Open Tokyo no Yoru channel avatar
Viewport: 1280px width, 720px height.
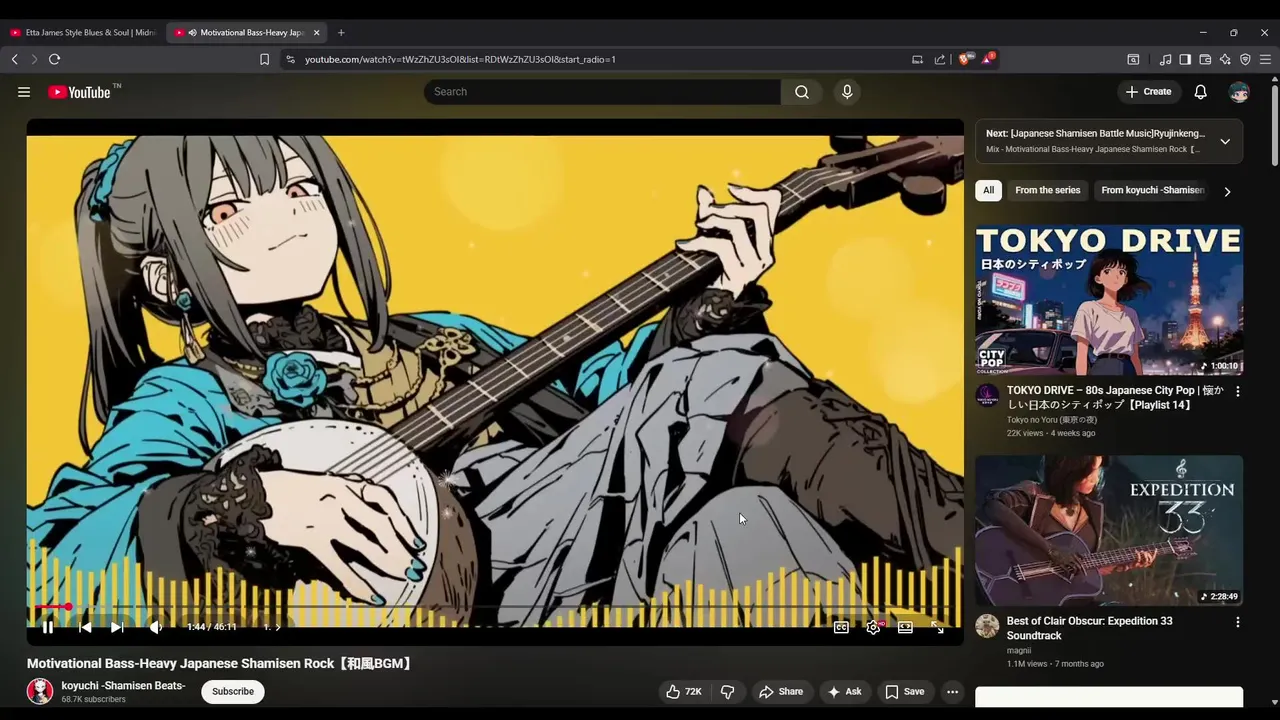pyautogui.click(x=987, y=395)
